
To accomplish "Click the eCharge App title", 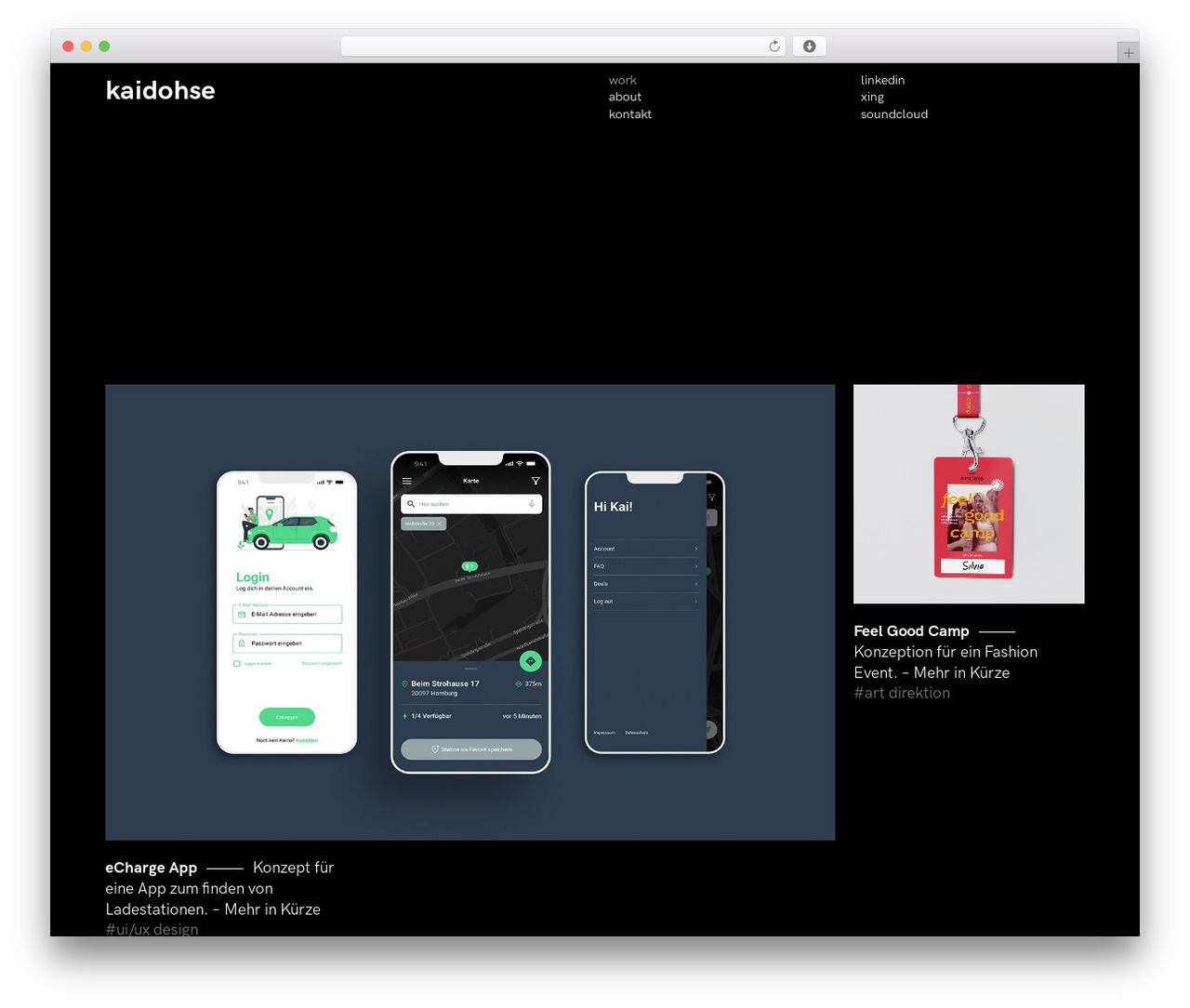I will 151,868.
